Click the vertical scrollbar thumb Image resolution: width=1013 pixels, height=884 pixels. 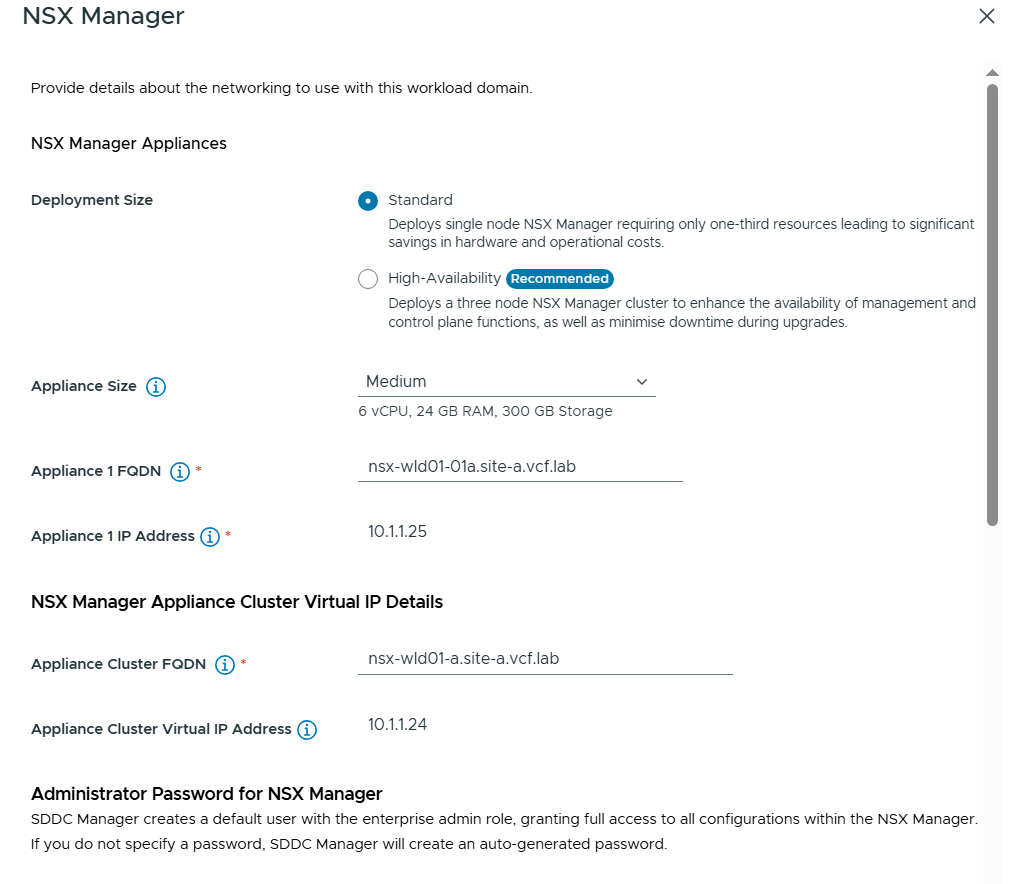(x=992, y=300)
